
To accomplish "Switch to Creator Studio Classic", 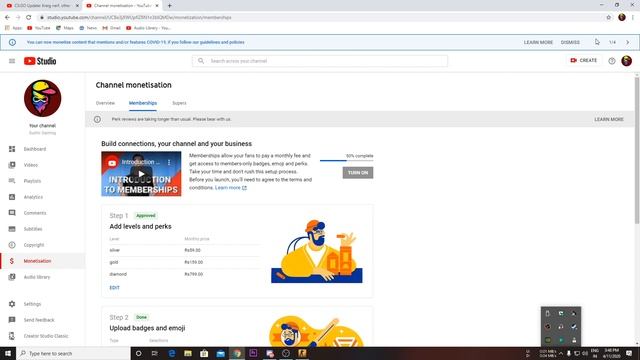I will click(46, 336).
